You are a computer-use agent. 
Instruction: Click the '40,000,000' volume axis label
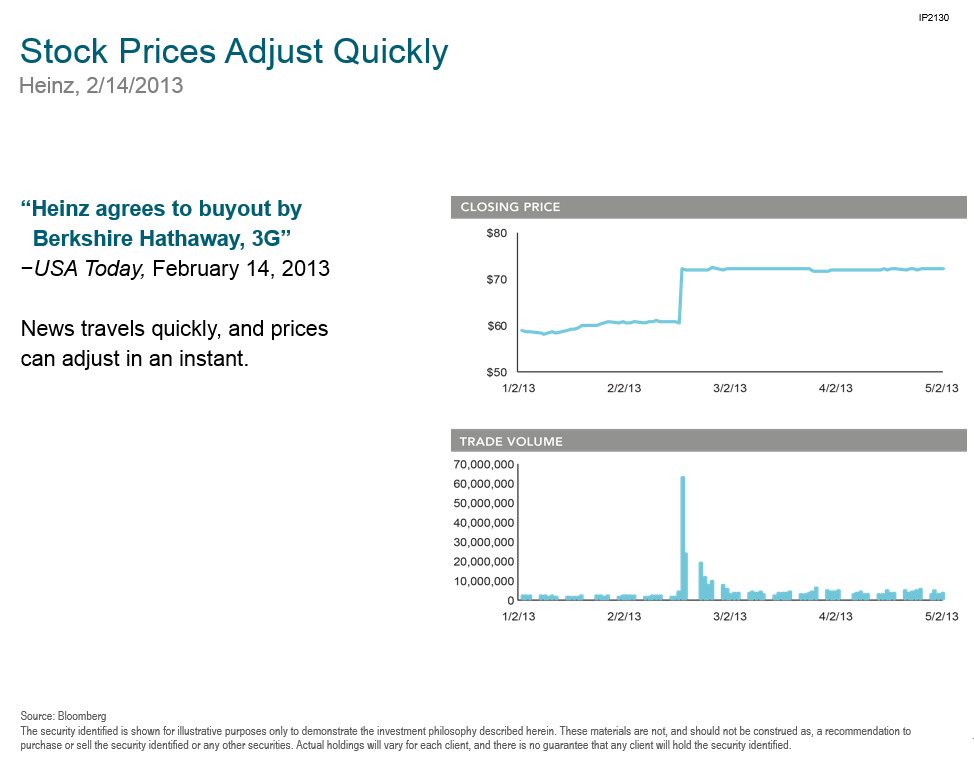pyautogui.click(x=484, y=523)
